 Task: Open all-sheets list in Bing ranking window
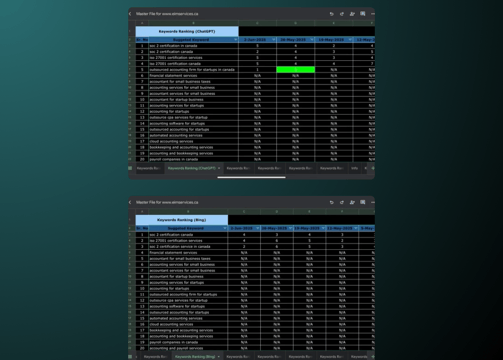tap(130, 357)
